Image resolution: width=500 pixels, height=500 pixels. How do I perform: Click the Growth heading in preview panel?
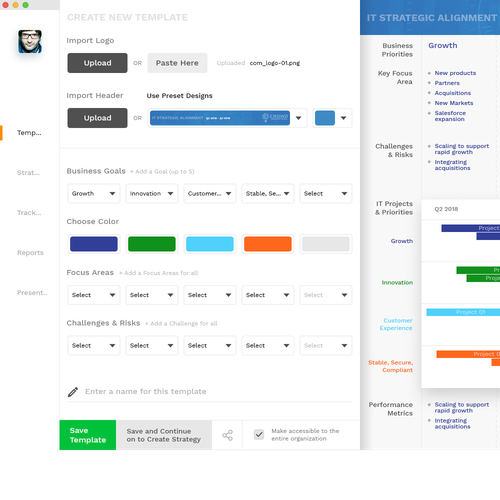[443, 45]
